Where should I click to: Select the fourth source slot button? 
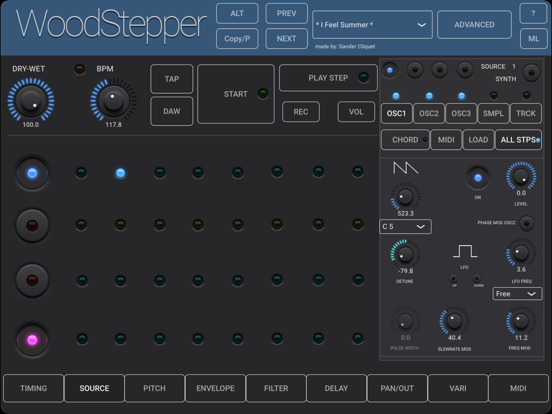pyautogui.click(x=465, y=70)
